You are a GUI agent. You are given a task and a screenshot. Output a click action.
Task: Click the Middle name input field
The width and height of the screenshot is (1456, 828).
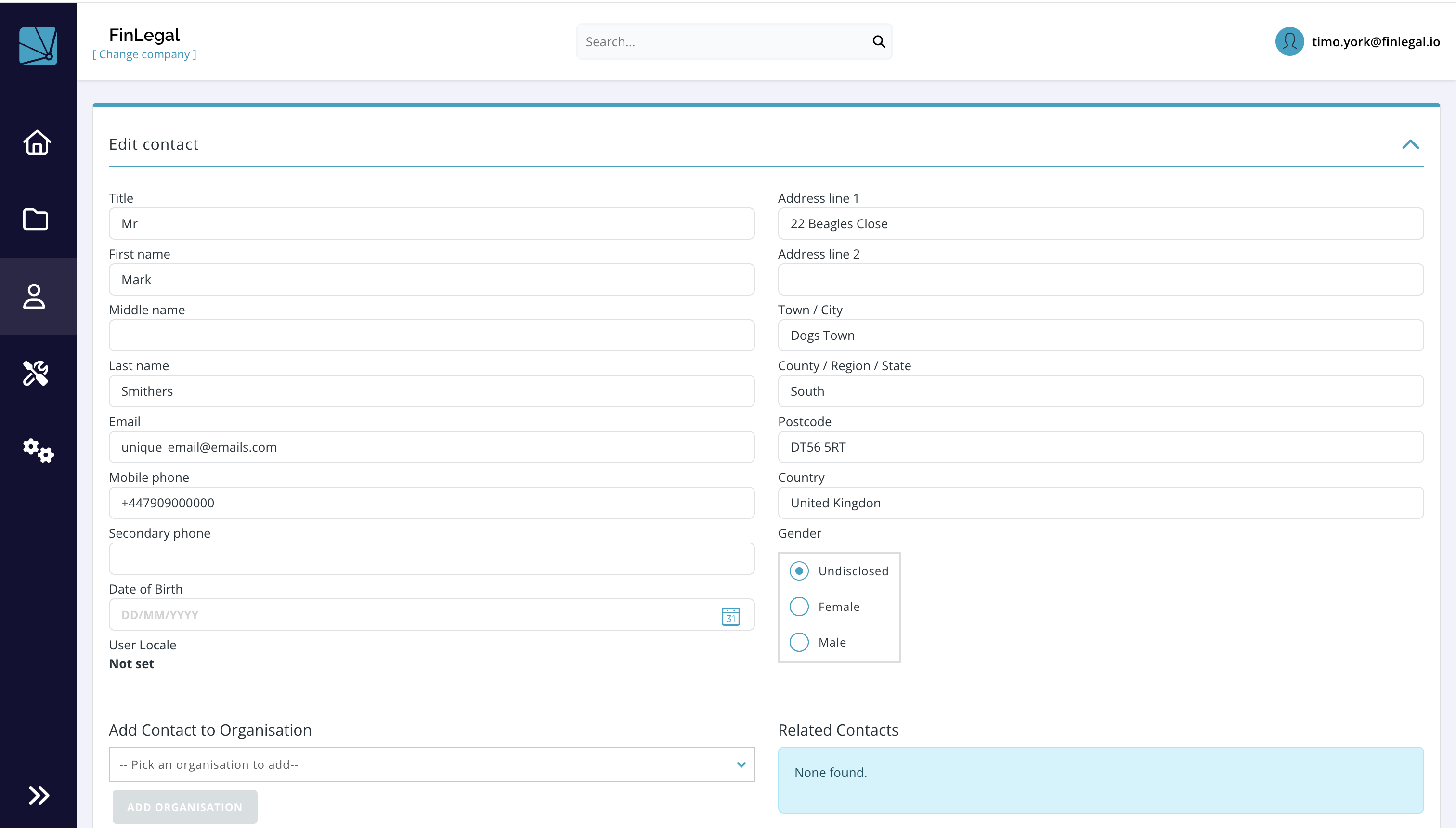(x=431, y=336)
